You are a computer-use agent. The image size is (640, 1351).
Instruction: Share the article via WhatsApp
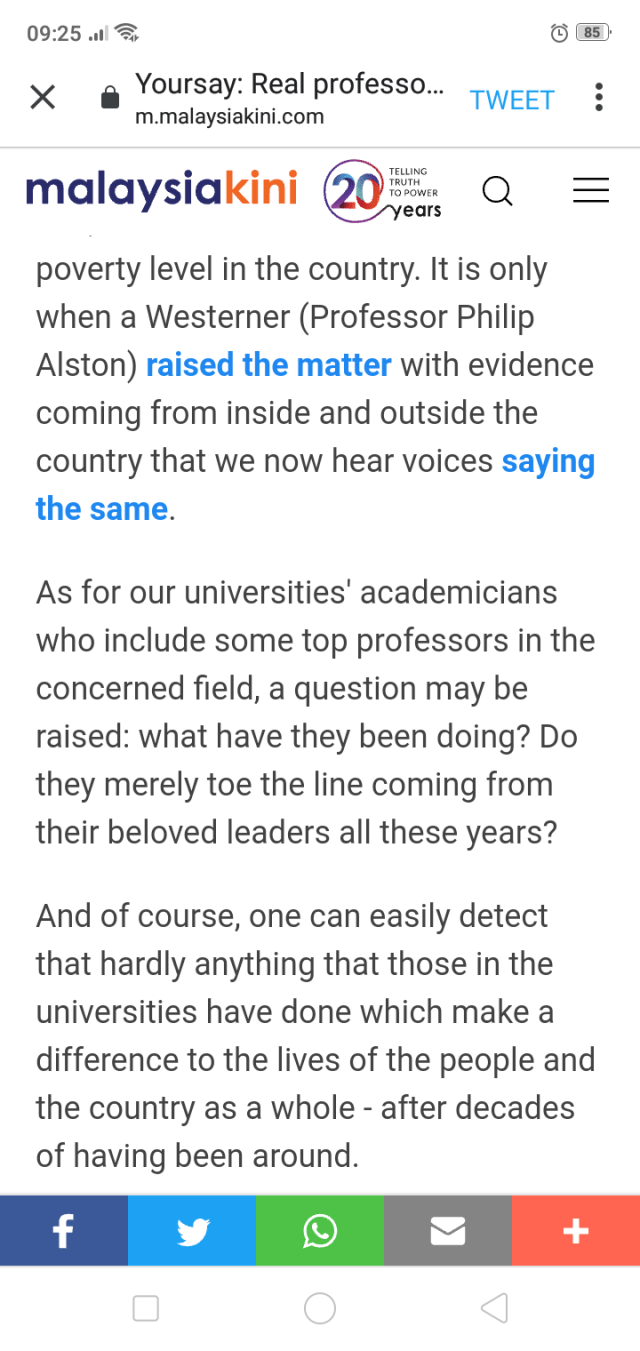[x=320, y=1231]
